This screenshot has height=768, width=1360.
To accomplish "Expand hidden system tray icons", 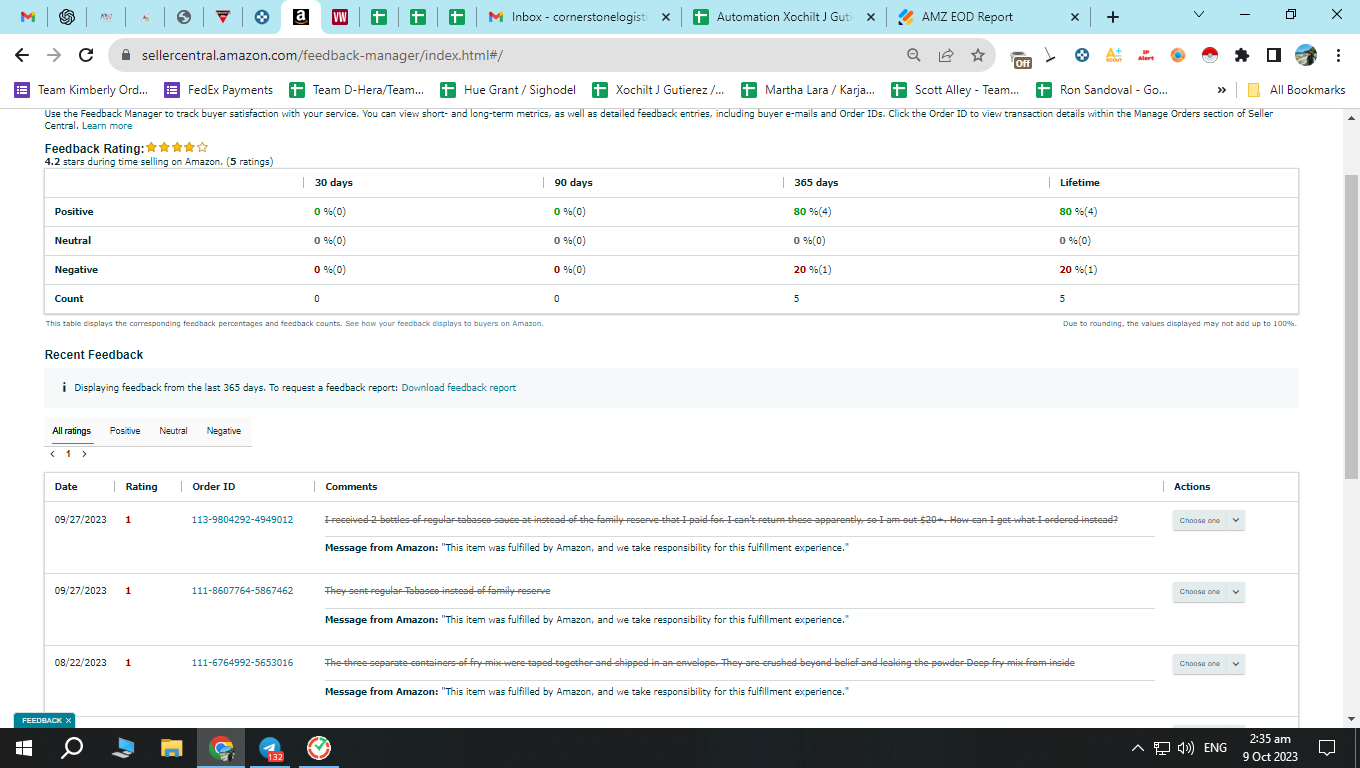I will click(x=1137, y=748).
